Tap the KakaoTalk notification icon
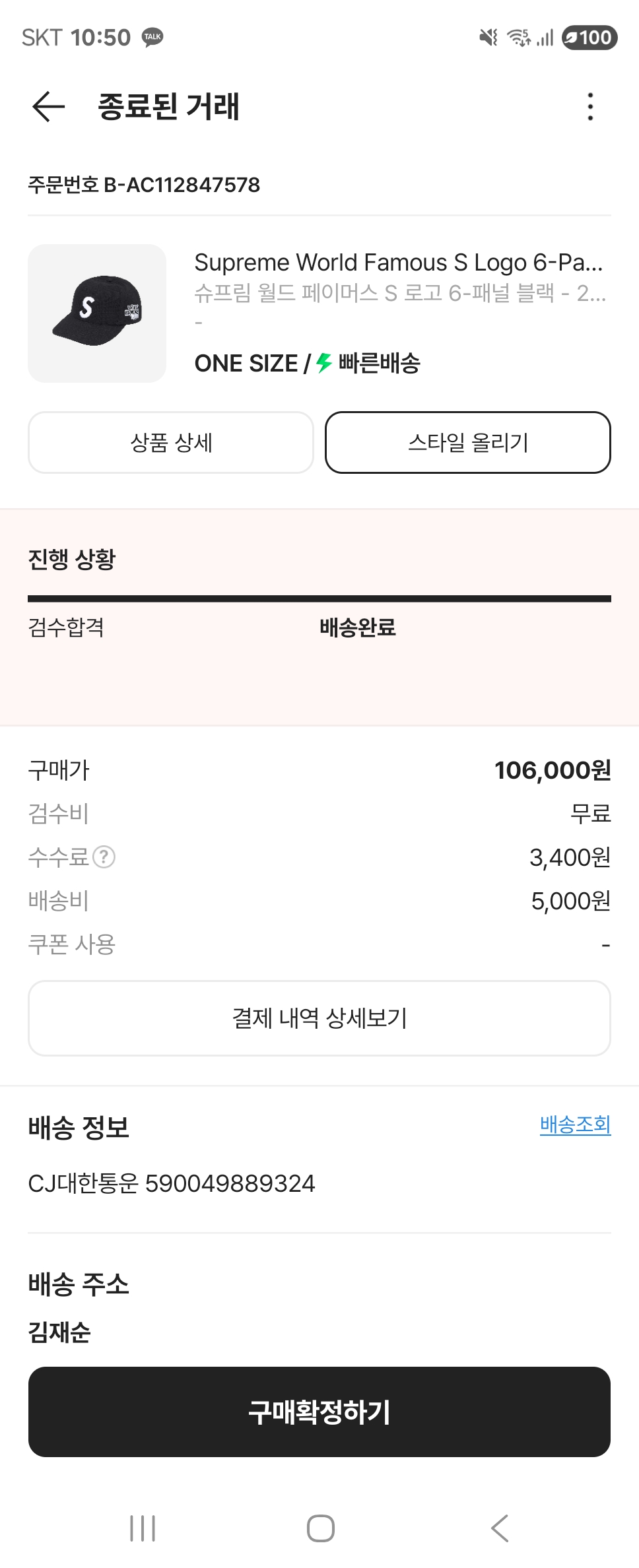 click(152, 37)
